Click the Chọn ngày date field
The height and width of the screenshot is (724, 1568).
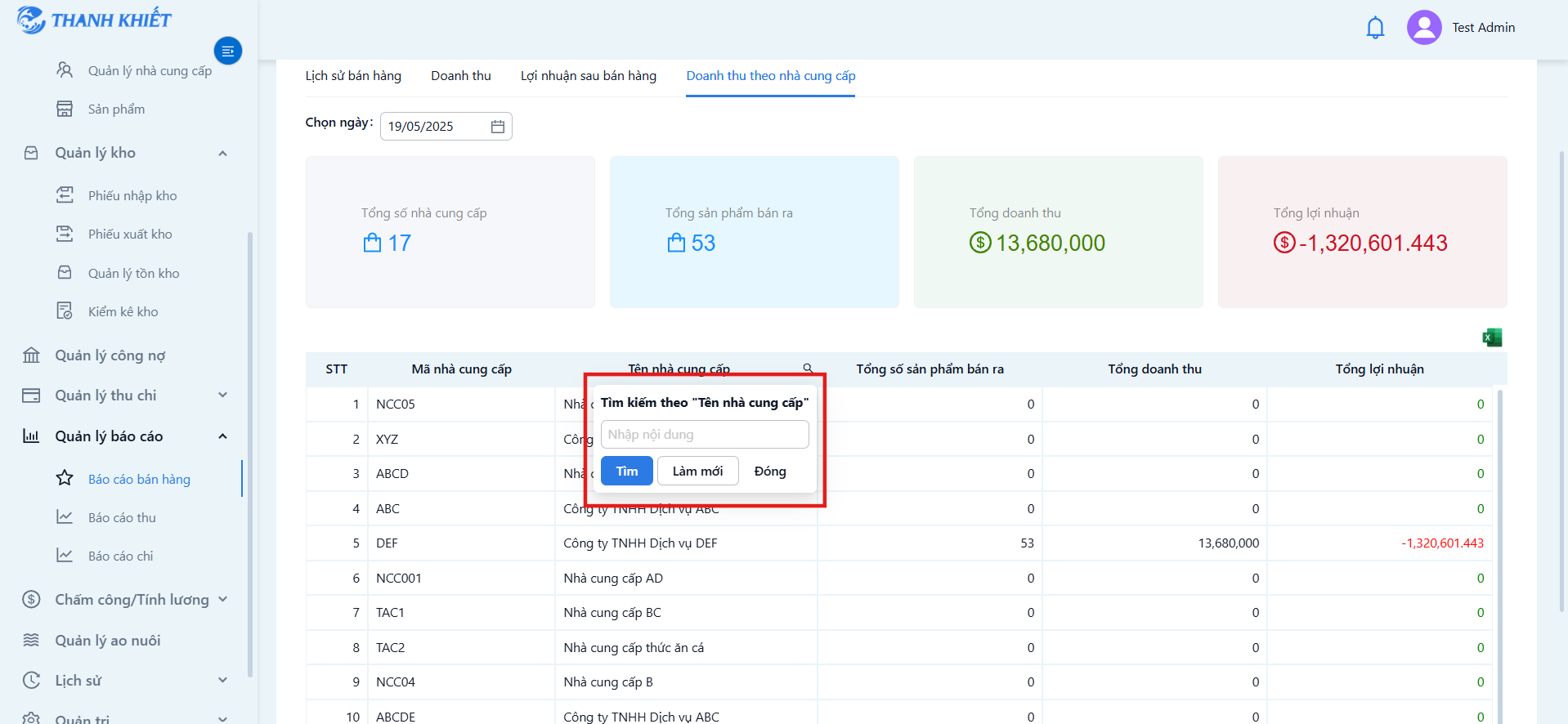tap(446, 127)
